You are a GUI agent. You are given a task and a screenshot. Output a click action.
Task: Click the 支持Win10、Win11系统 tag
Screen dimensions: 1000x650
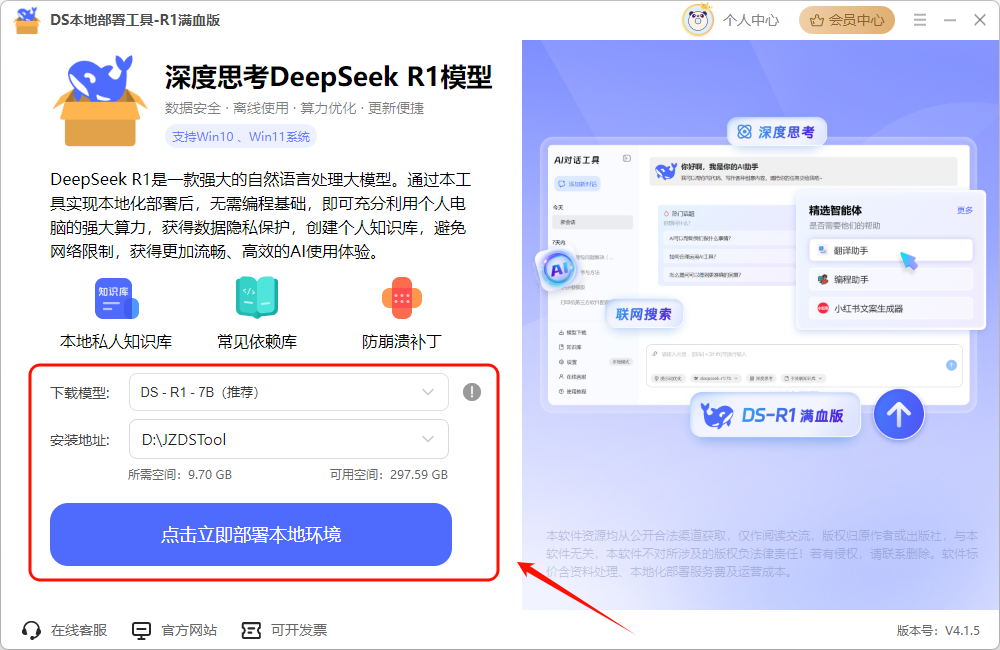click(x=240, y=136)
